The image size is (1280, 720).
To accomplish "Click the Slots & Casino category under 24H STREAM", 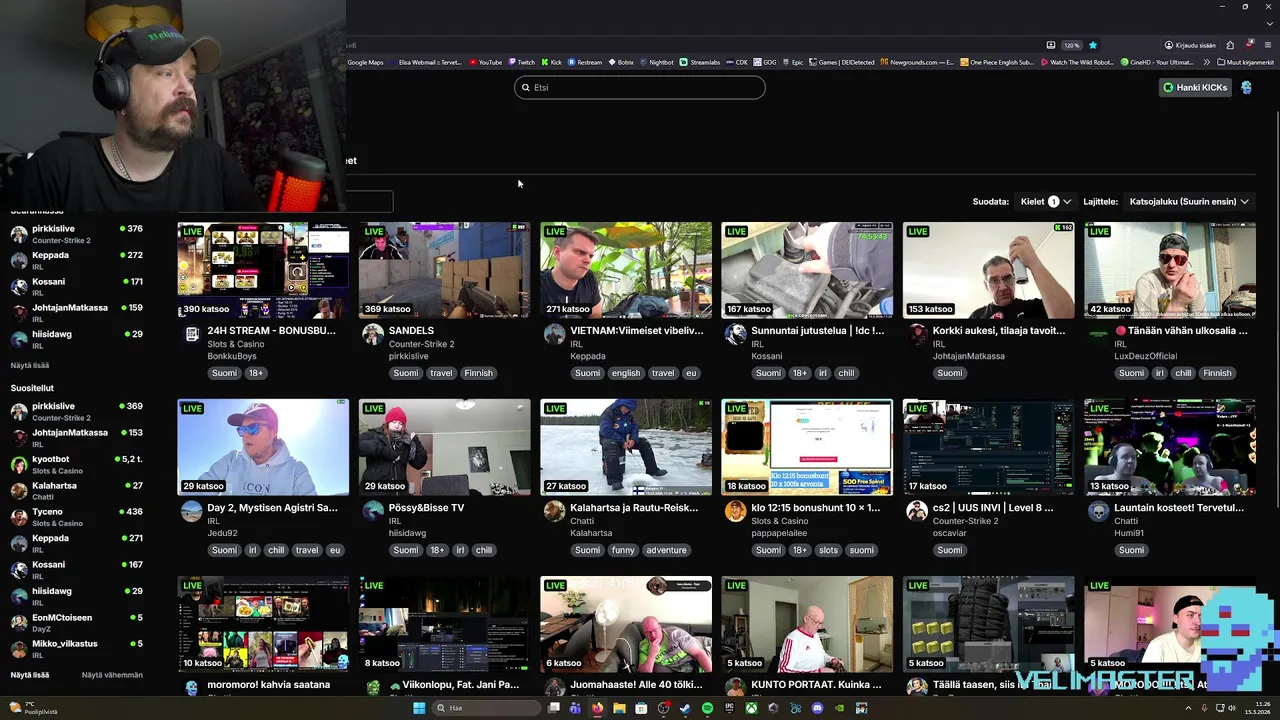I will (x=236, y=344).
